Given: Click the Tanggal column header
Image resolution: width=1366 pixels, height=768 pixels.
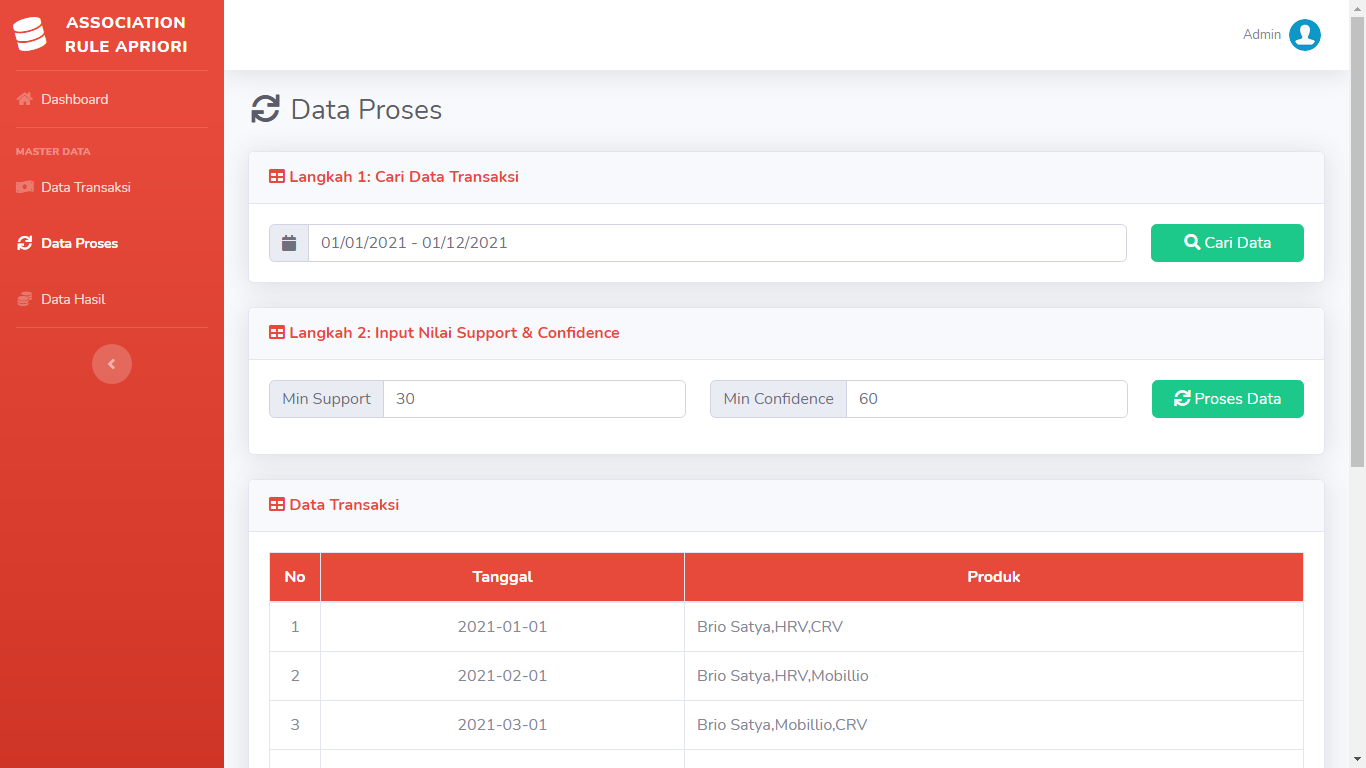Looking at the screenshot, I should pyautogui.click(x=502, y=577).
